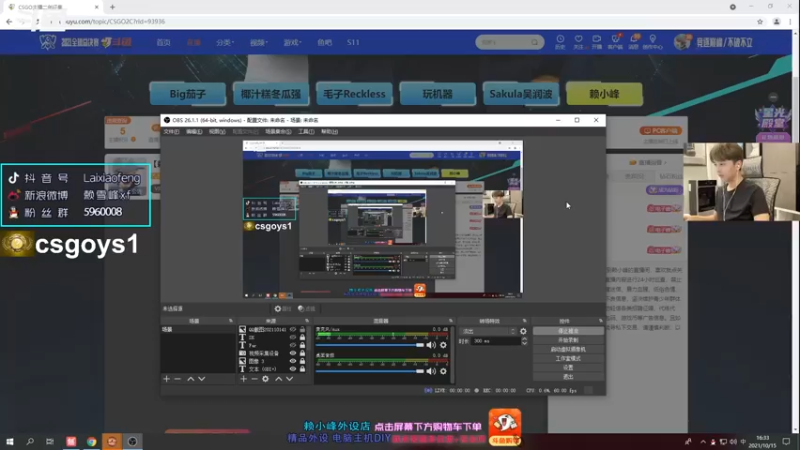Viewport: 800px width, 450px height.
Task: Open the scene transition type dropdown
Action: (488, 331)
